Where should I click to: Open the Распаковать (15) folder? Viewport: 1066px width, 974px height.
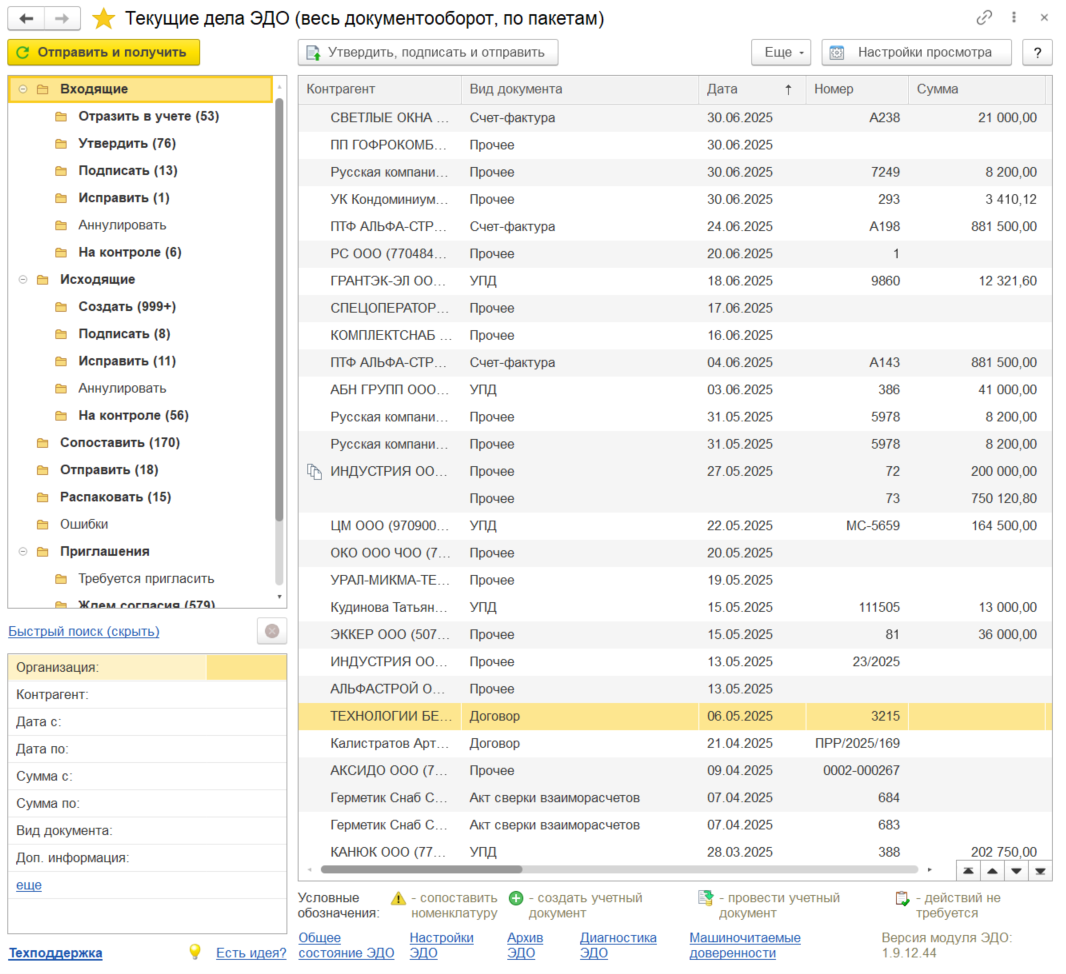coord(116,497)
